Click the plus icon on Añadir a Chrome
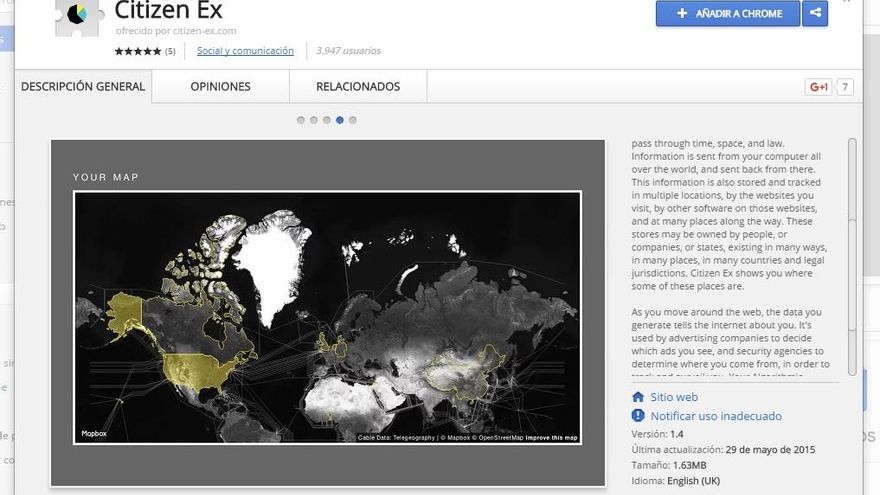Screen dimensions: 880x495 pyautogui.click(x=682, y=14)
